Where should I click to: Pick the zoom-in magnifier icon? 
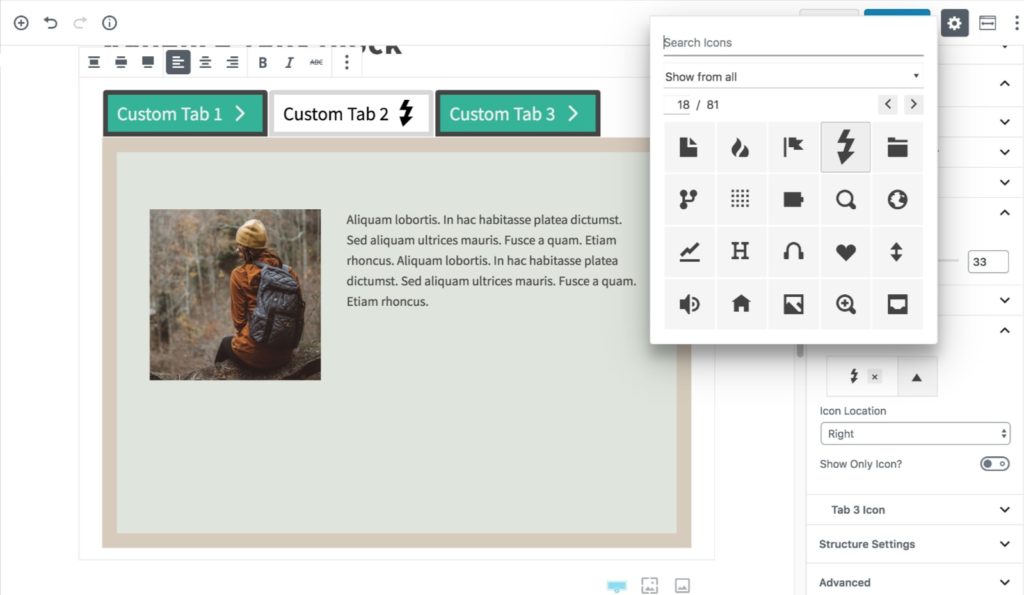click(x=845, y=304)
